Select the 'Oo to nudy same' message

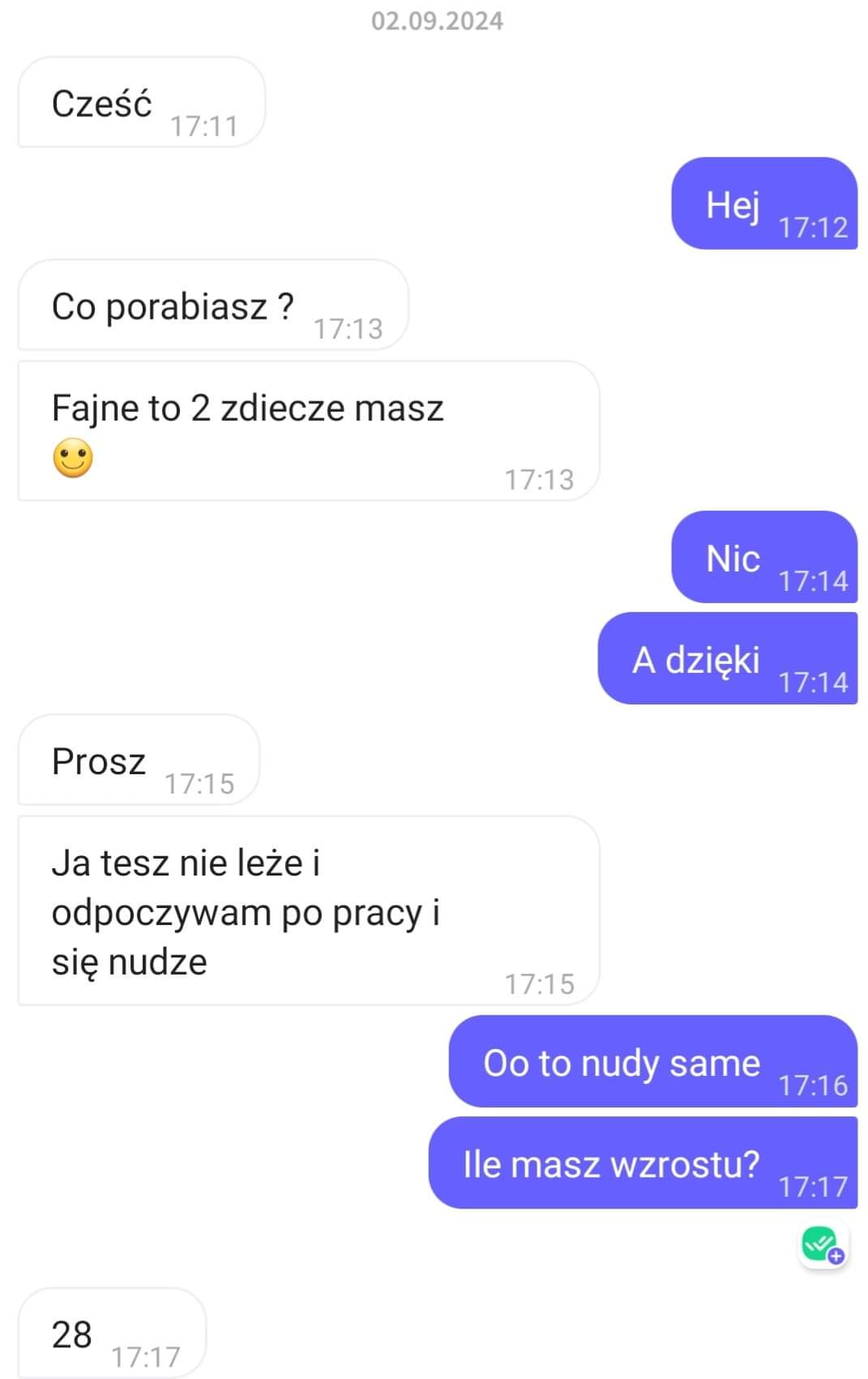(653, 1061)
